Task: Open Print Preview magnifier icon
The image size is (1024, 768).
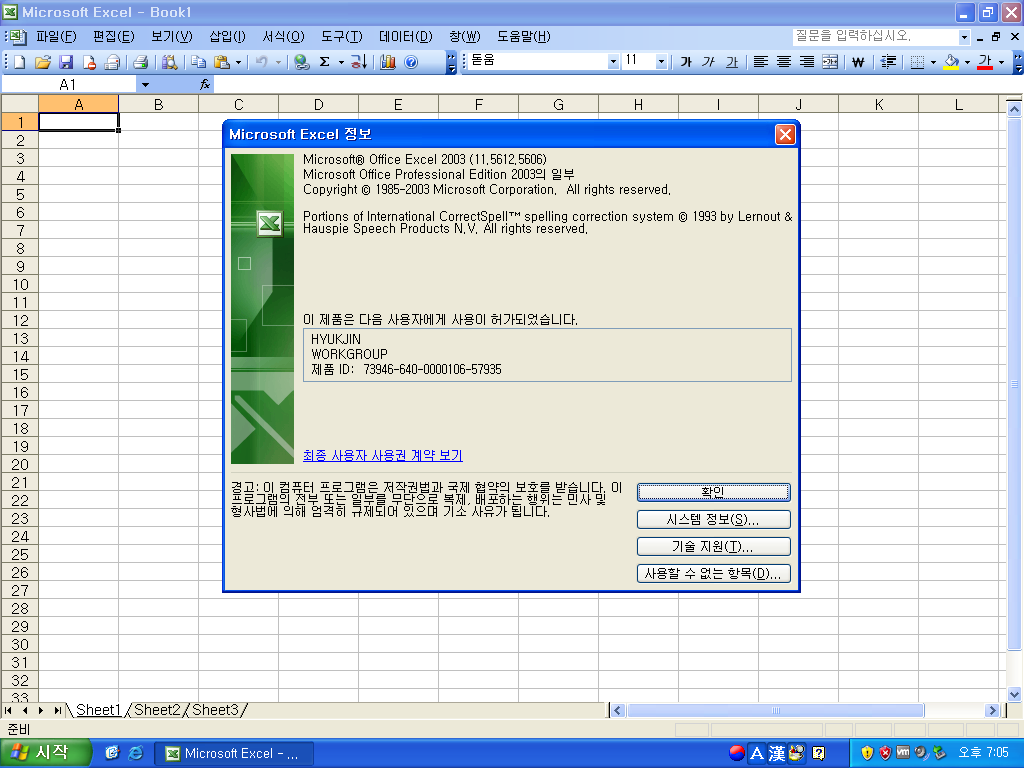Action: [169, 62]
